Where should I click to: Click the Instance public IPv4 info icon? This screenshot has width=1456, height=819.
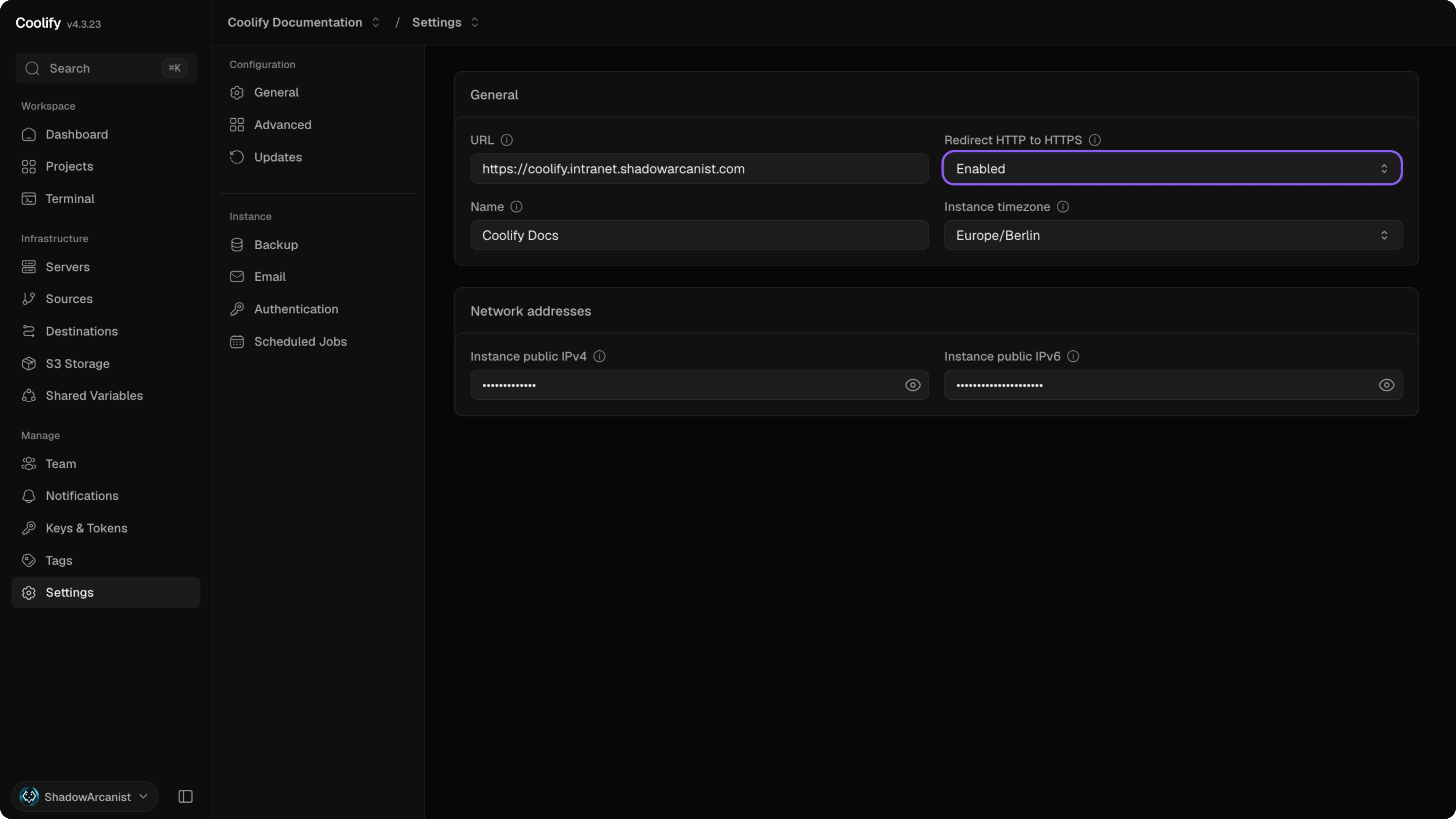point(599,356)
